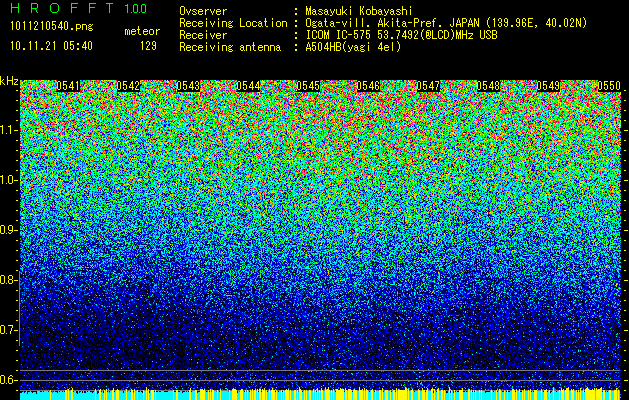
Task: Click the 0545 time marker
Action: 308,86
